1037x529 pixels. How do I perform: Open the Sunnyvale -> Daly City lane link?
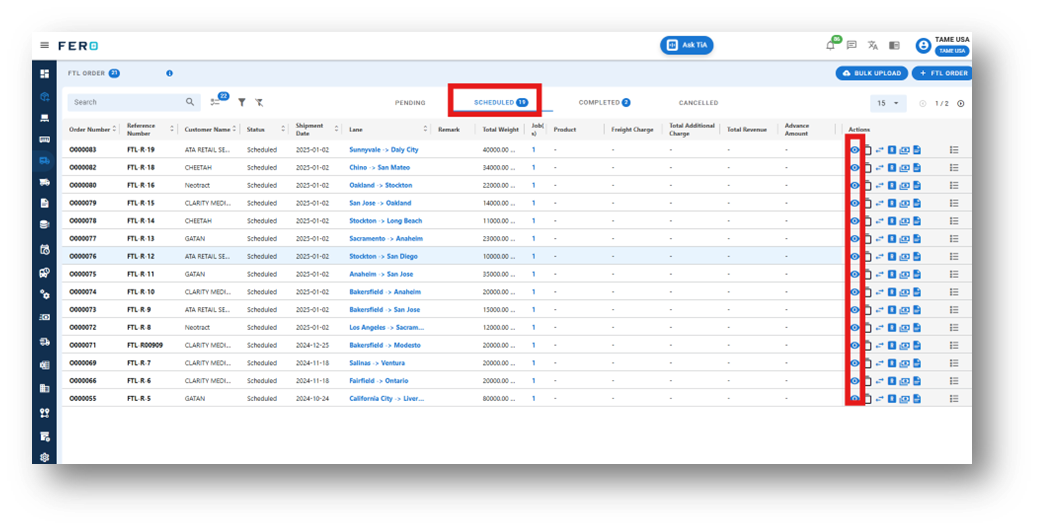tap(383, 149)
